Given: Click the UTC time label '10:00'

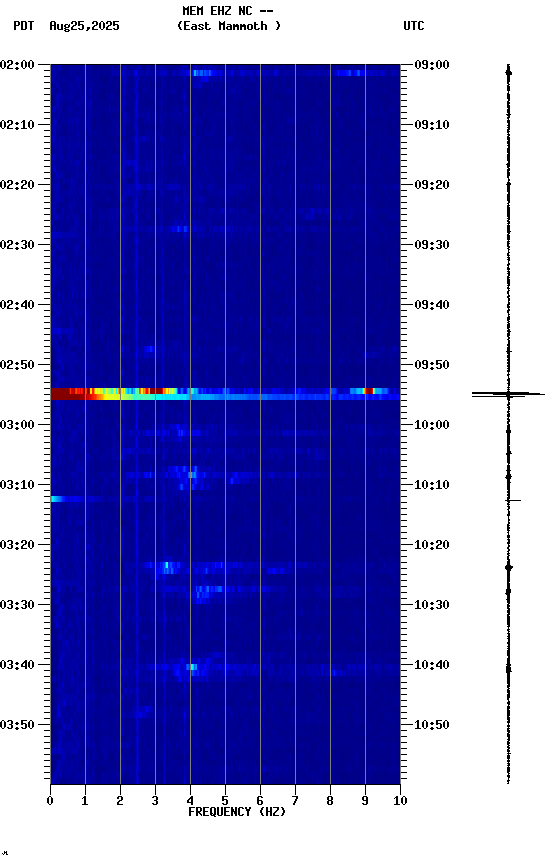Looking at the screenshot, I should 432,425.
